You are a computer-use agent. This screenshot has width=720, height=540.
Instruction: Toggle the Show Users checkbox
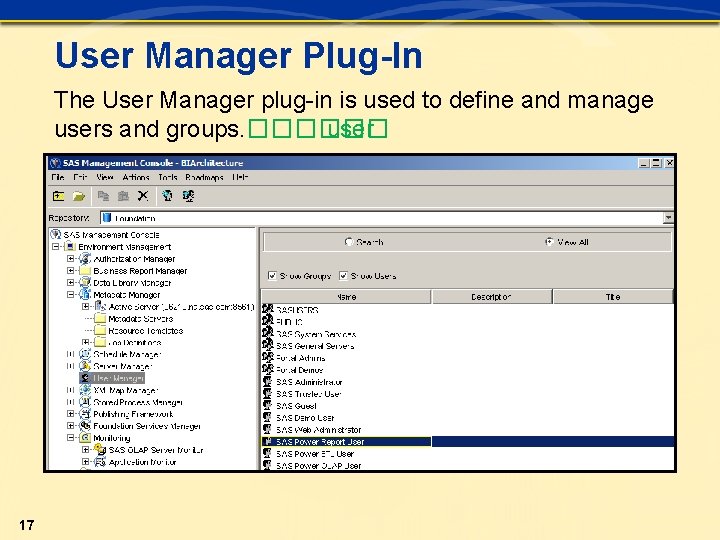(343, 276)
